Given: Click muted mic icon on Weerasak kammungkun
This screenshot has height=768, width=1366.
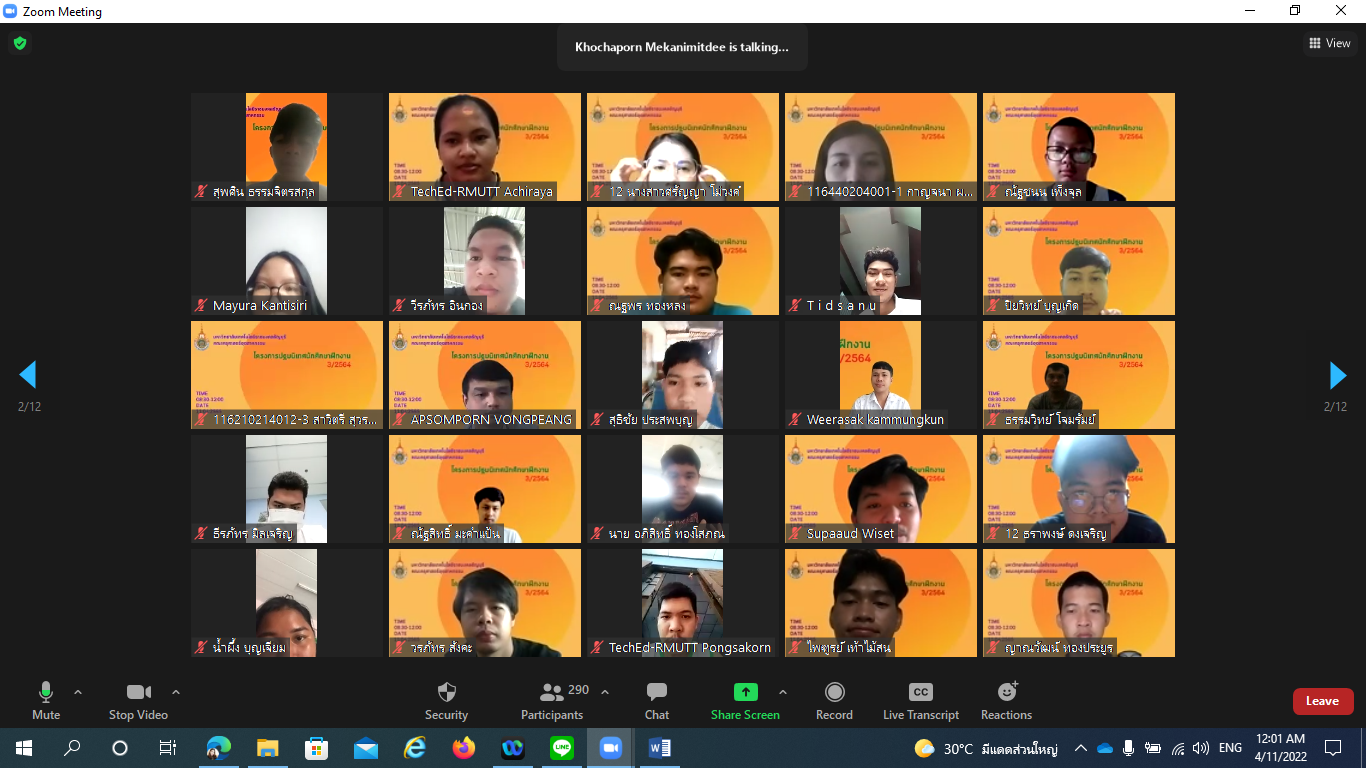Looking at the screenshot, I should tap(795, 420).
